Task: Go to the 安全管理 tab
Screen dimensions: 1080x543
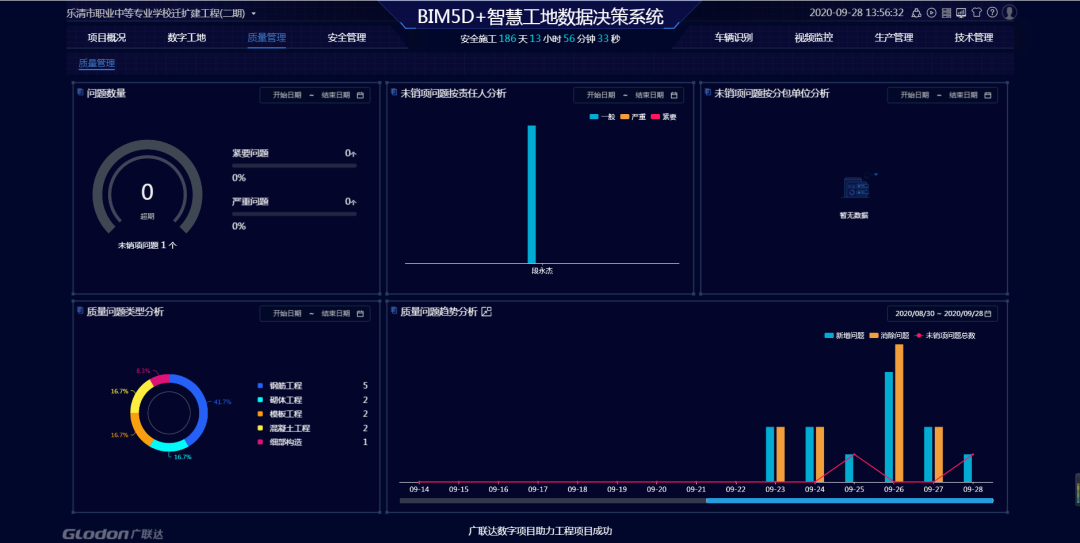Action: pos(346,37)
